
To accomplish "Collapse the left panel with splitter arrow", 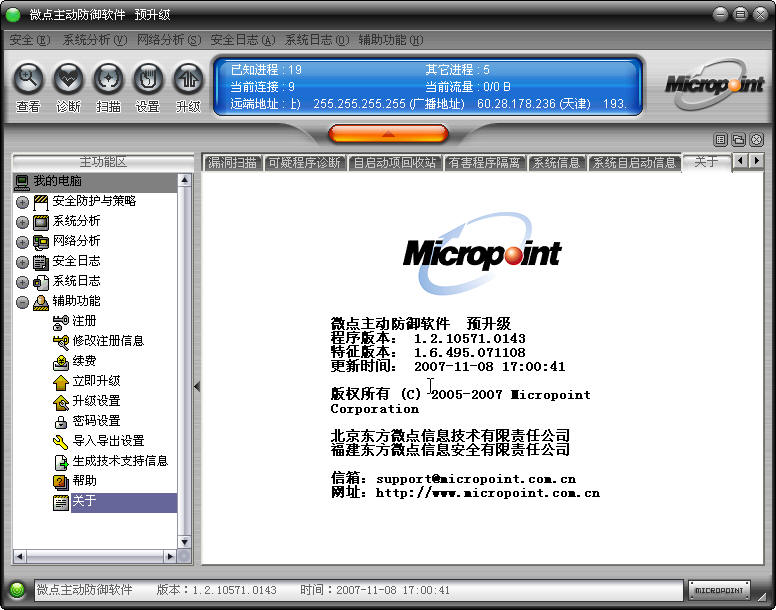I will 197,386.
